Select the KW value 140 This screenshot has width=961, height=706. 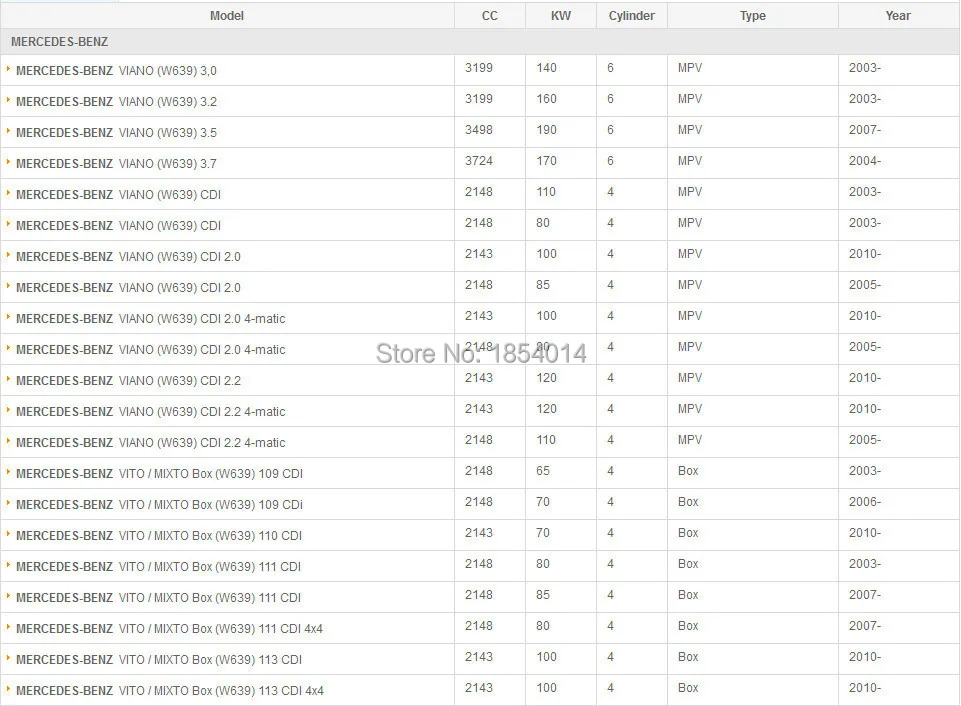[x=547, y=68]
